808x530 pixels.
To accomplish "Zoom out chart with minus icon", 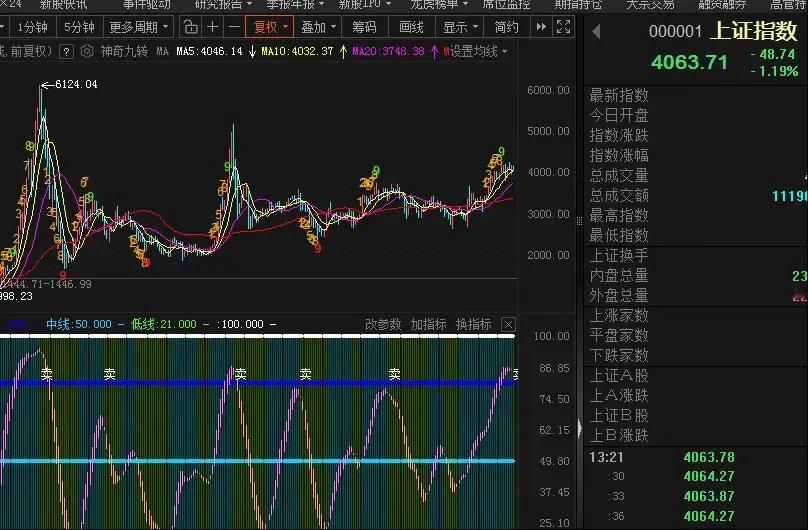I will (x=234, y=27).
